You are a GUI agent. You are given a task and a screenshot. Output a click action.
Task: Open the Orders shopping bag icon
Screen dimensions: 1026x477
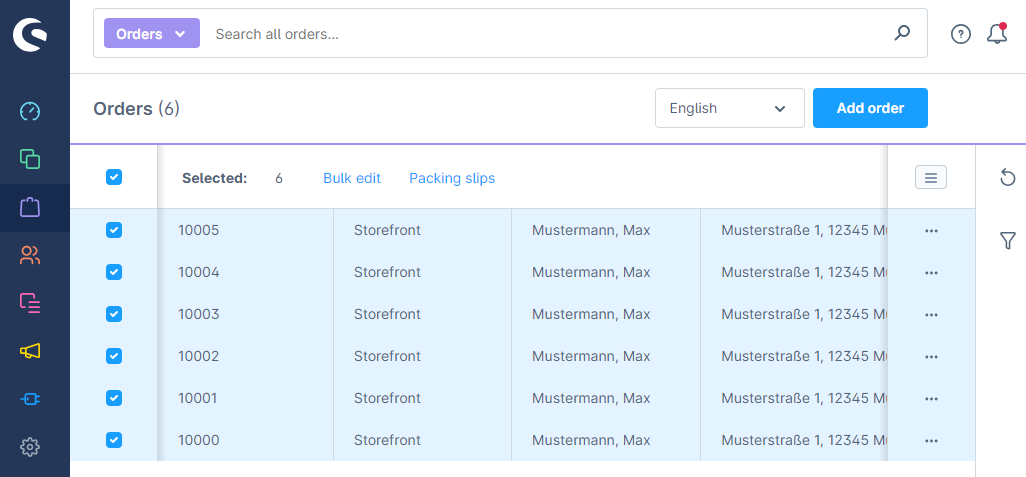30,207
